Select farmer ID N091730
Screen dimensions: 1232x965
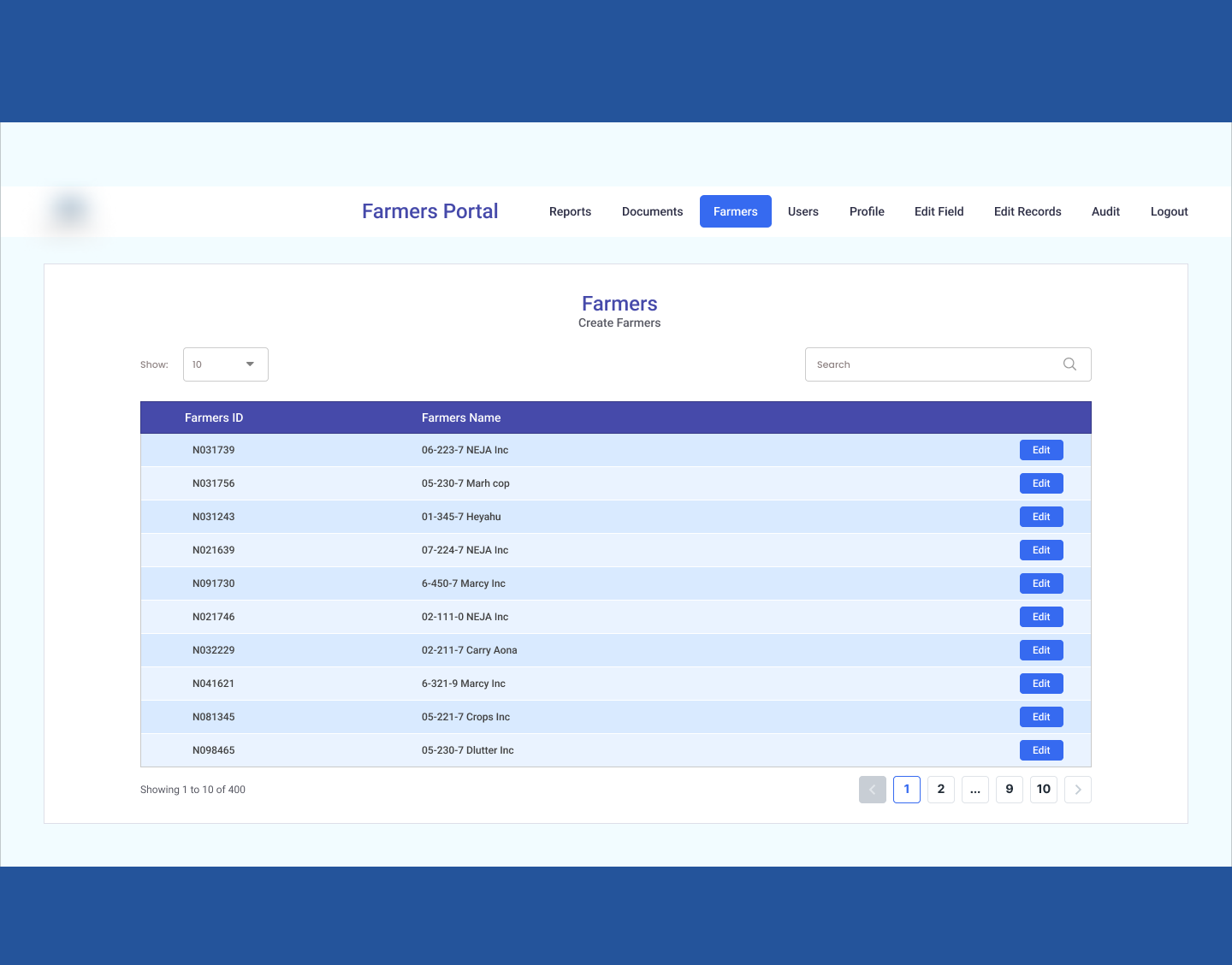coord(213,583)
